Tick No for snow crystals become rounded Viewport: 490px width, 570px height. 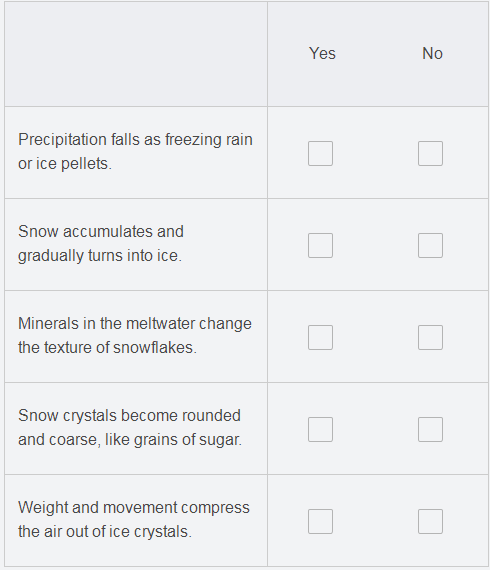pyautogui.click(x=430, y=429)
